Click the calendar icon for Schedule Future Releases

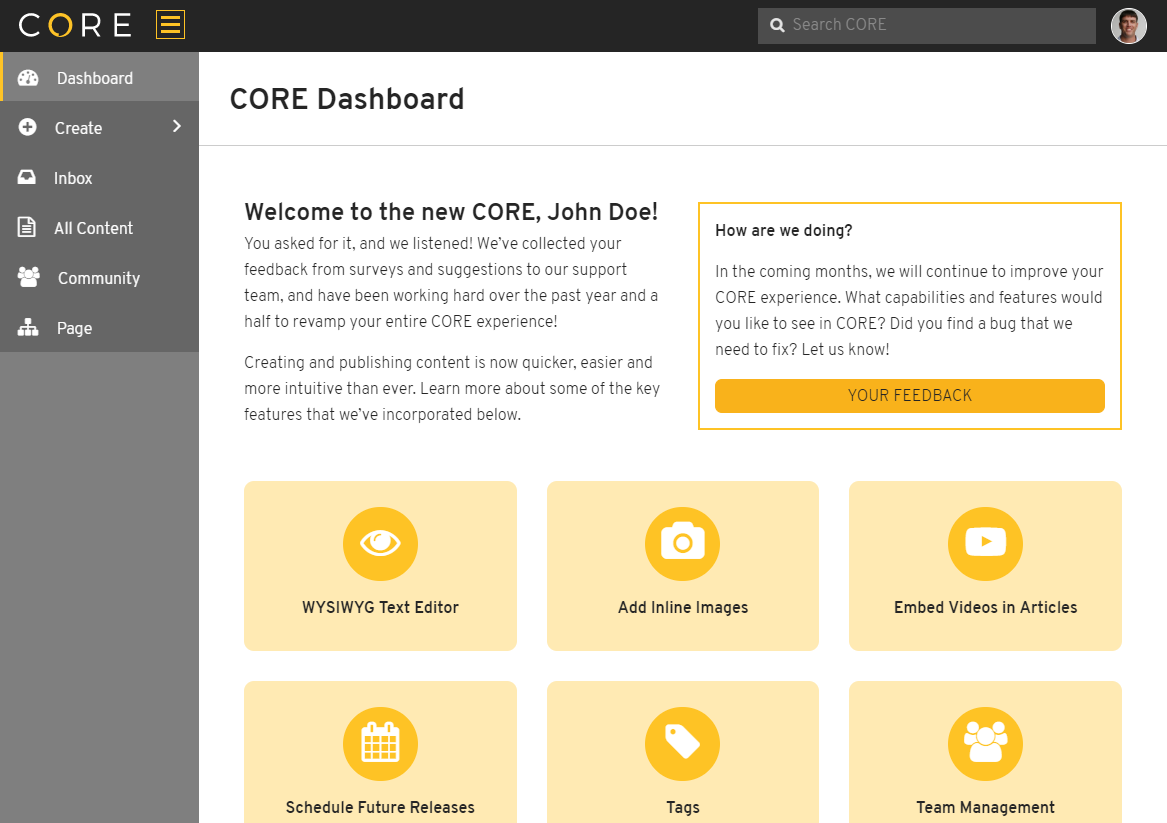[x=380, y=744]
